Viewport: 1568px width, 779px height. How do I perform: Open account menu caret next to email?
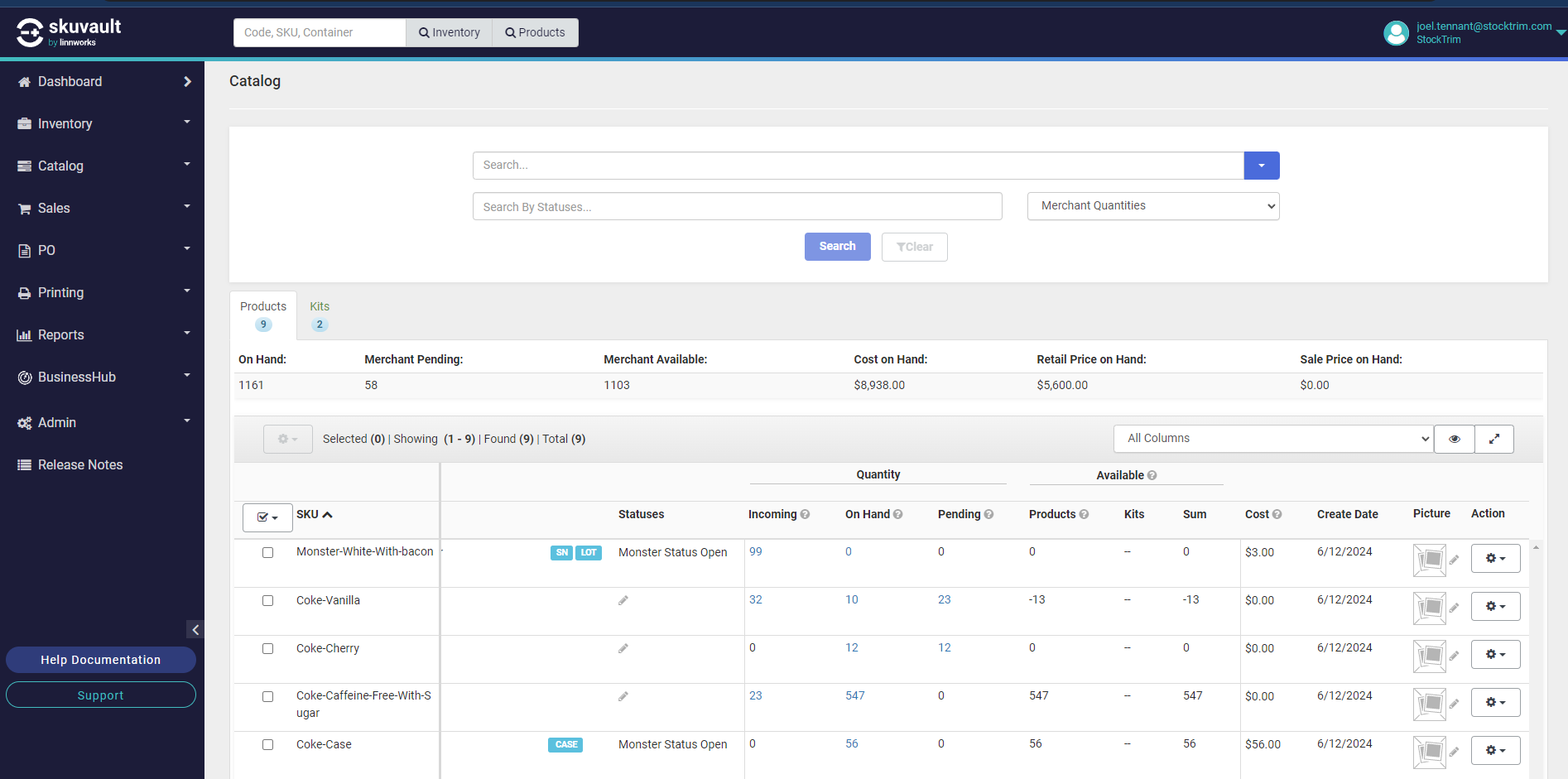(1561, 33)
